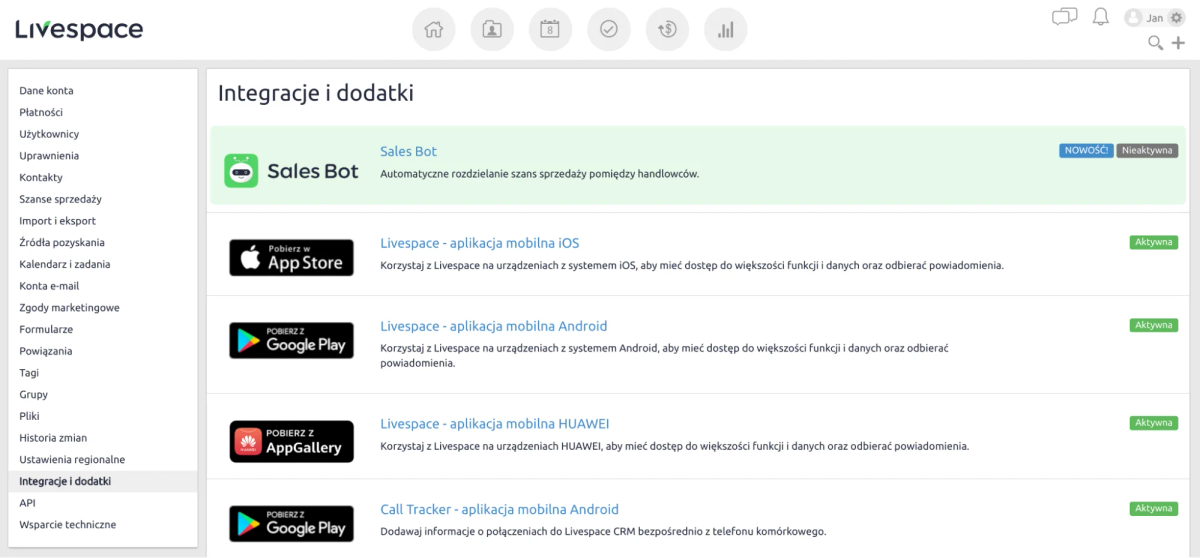Viewport: 1200px width, 558px height.
Task: Click the Aktywna badge for Call Tracker
Action: pos(1154,509)
